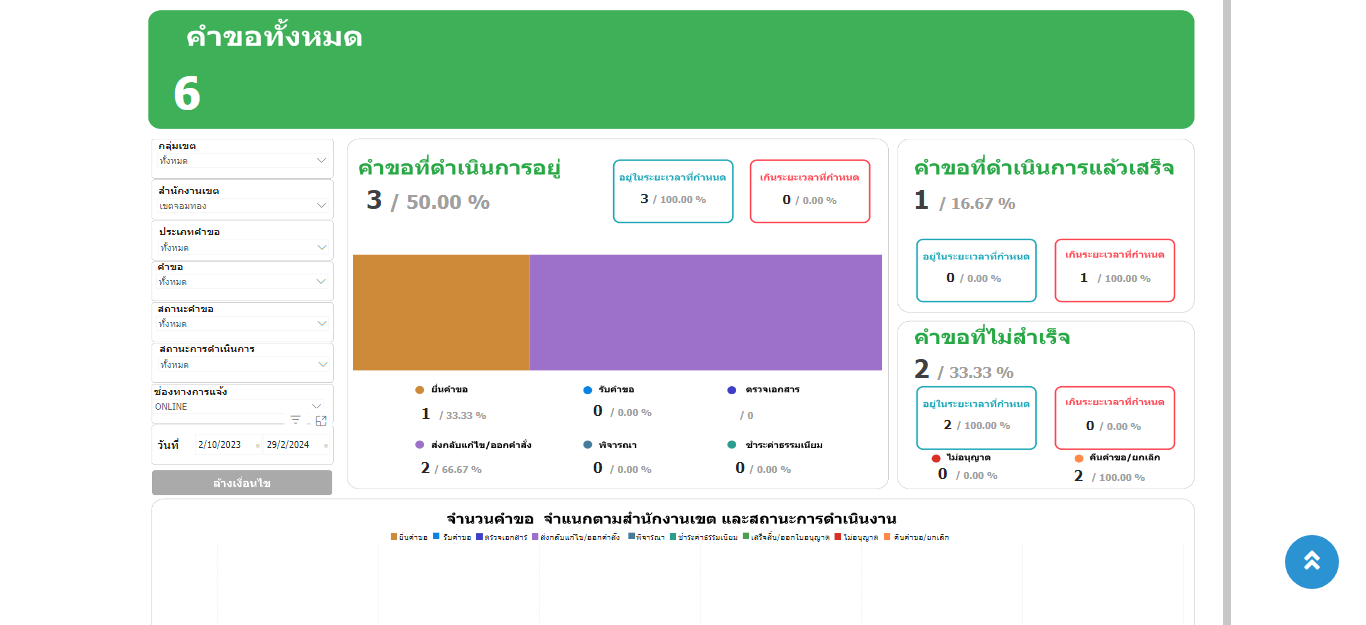This screenshot has width=1366, height=625.
Task: Expand the กลุ่มเขต dropdown
Action: point(321,160)
